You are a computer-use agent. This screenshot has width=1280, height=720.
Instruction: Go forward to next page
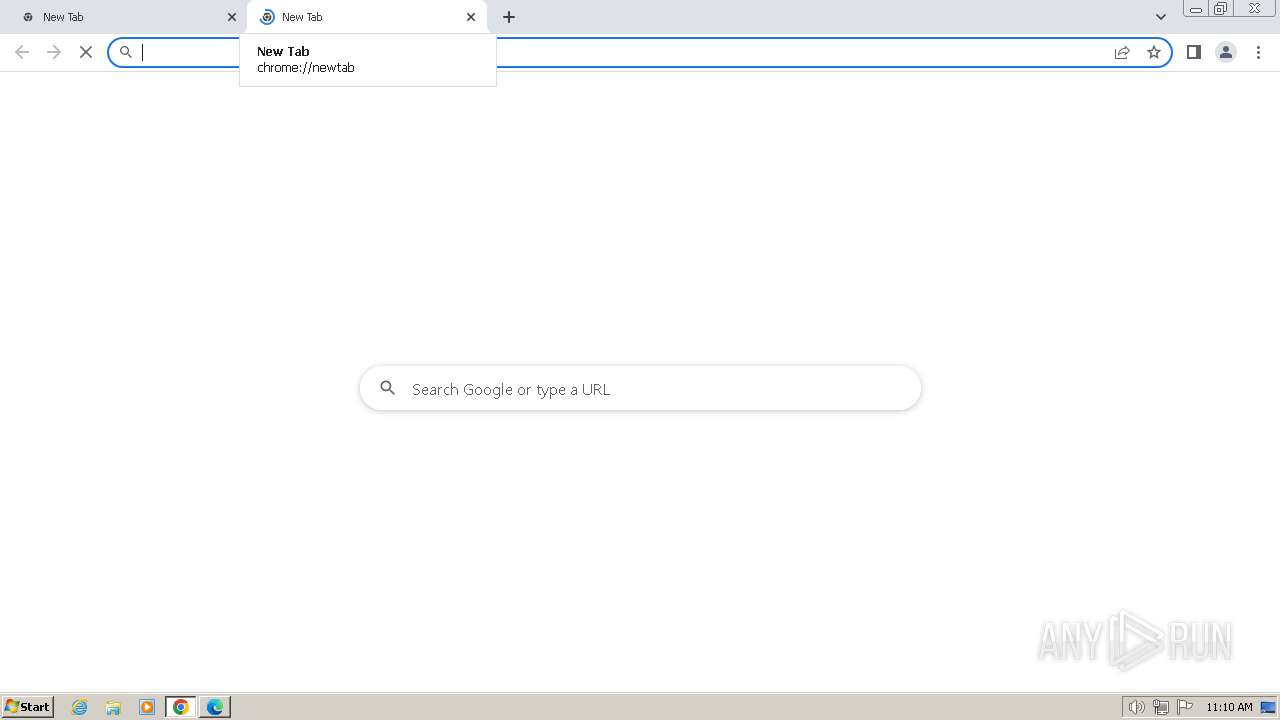[x=54, y=52]
